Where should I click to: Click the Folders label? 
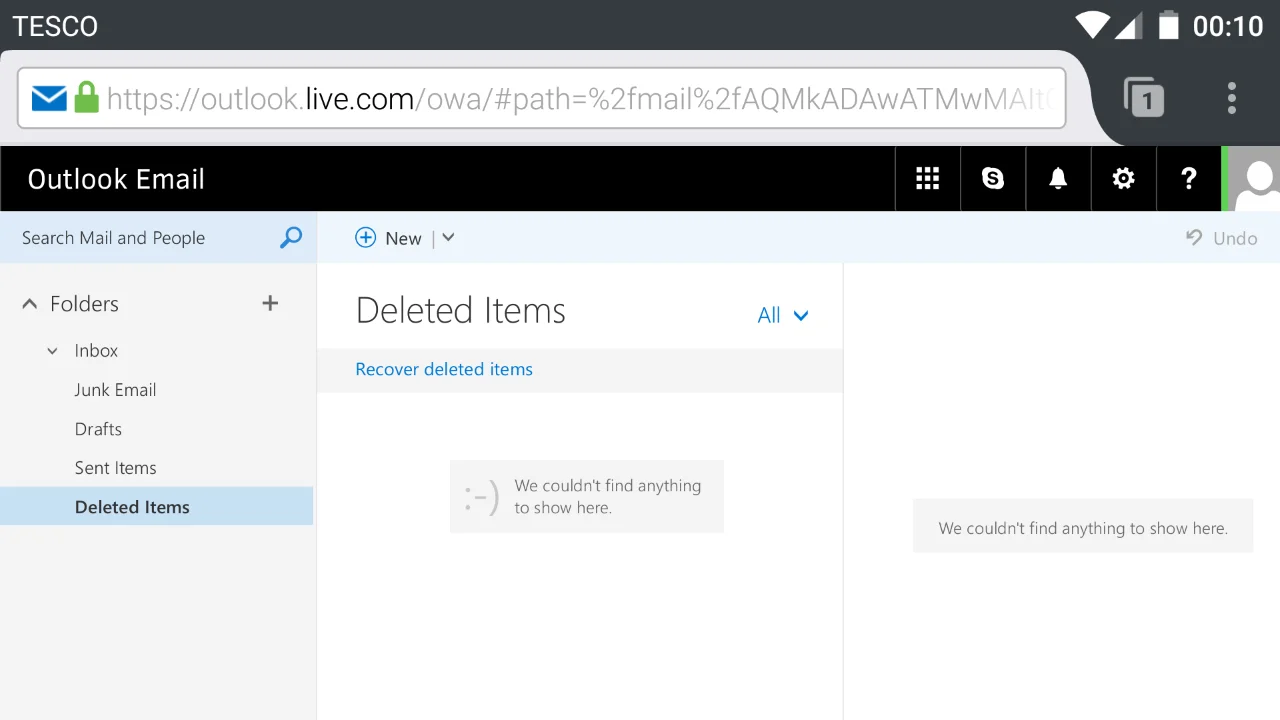click(x=84, y=304)
